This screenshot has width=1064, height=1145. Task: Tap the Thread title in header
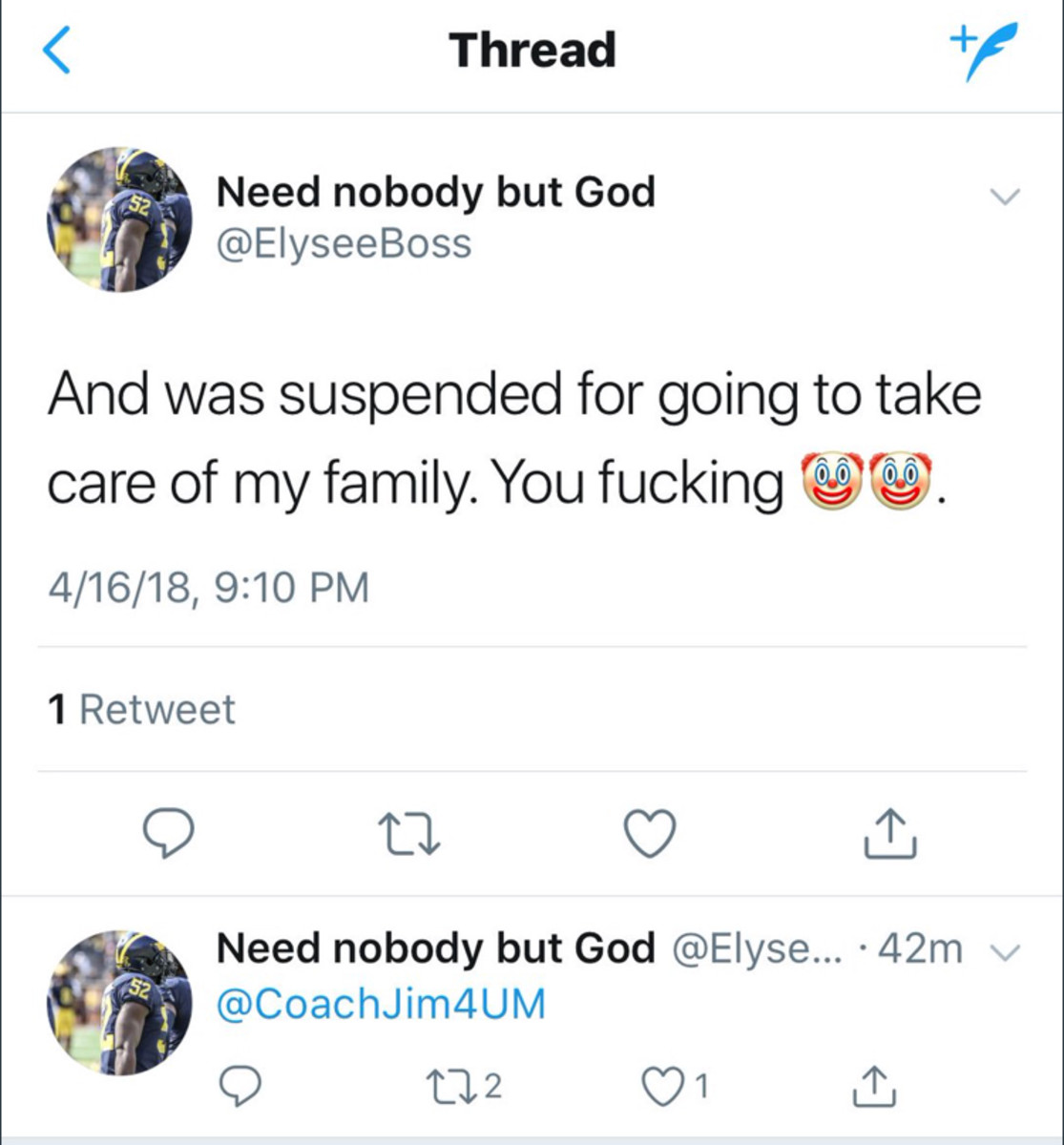532,50
